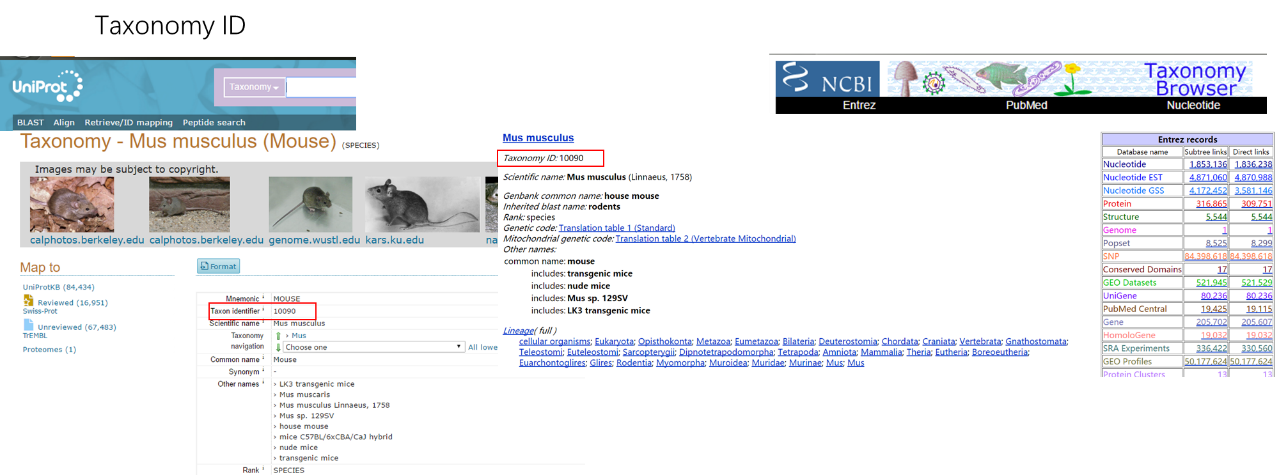Open Translation table 2 (Vertebrate Mitochondrial) link
The height and width of the screenshot is (475, 1279).
(705, 238)
